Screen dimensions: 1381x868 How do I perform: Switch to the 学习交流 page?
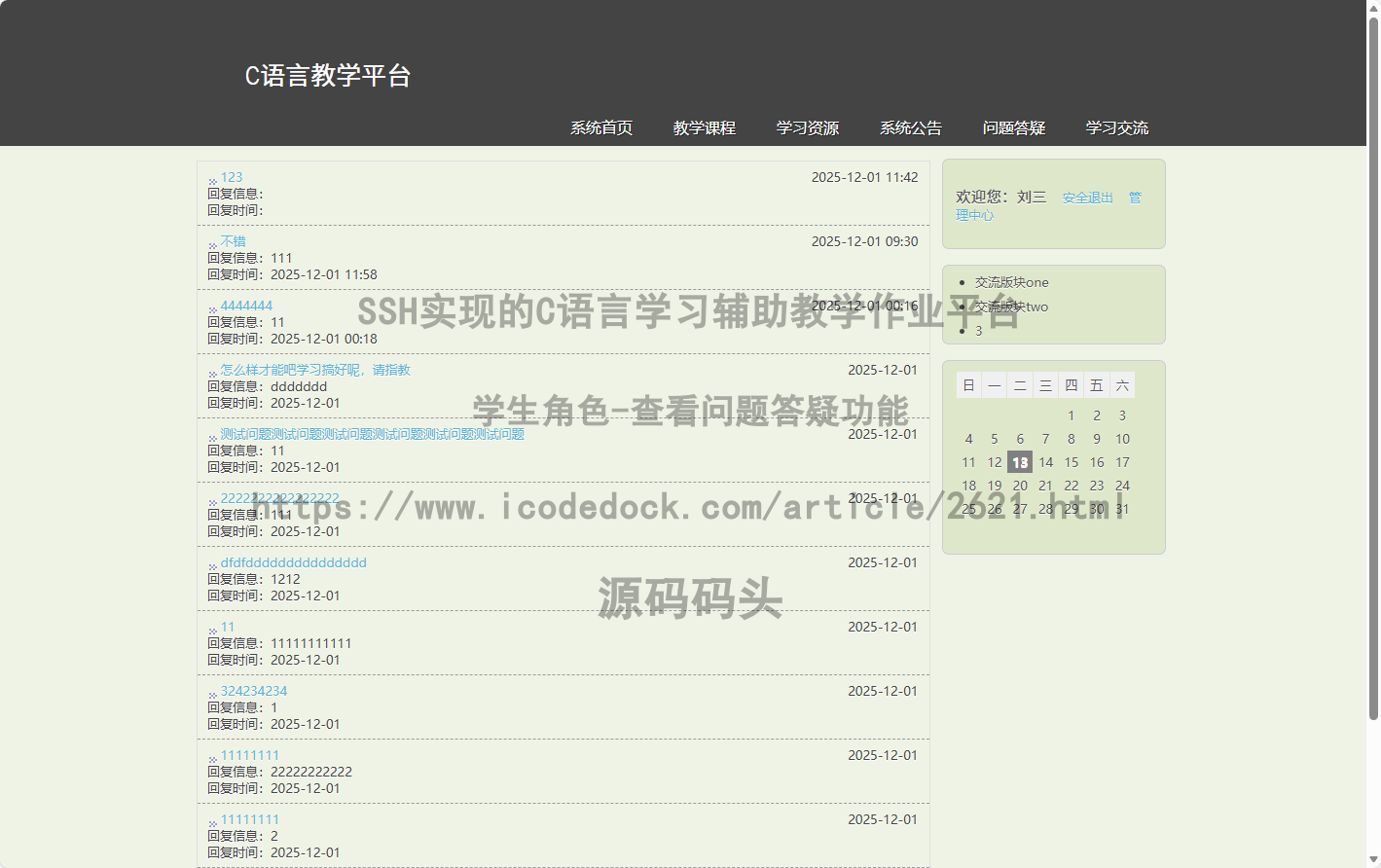pyautogui.click(x=1116, y=127)
